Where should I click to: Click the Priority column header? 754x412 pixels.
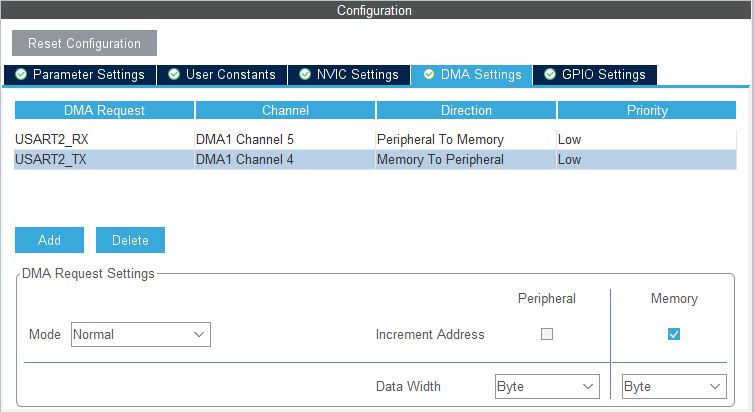click(x=647, y=110)
